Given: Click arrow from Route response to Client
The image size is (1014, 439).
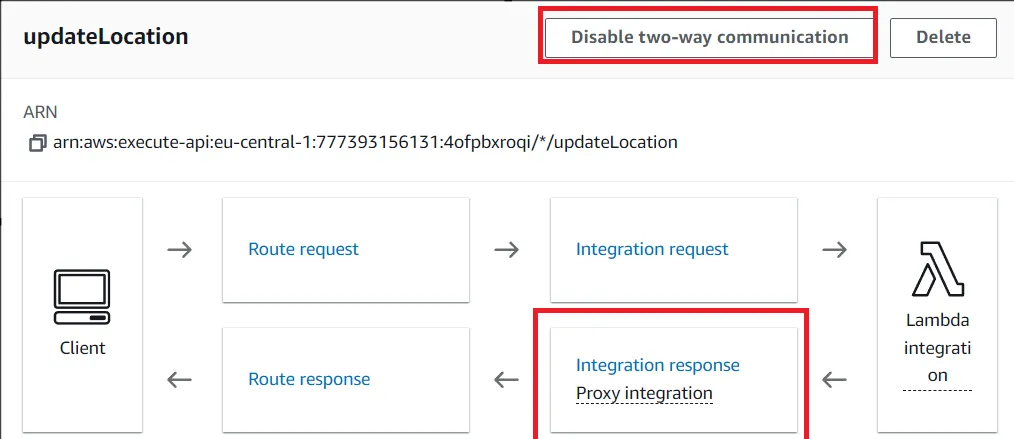Looking at the screenshot, I should tap(179, 379).
